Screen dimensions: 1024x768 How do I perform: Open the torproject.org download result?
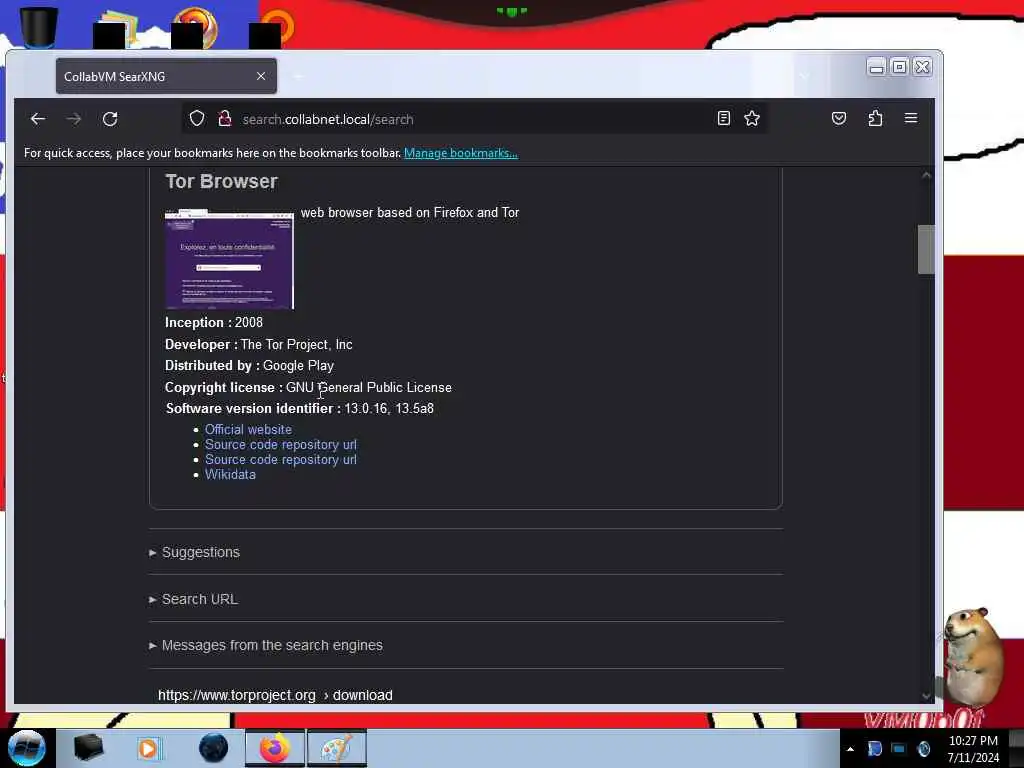[275, 696]
